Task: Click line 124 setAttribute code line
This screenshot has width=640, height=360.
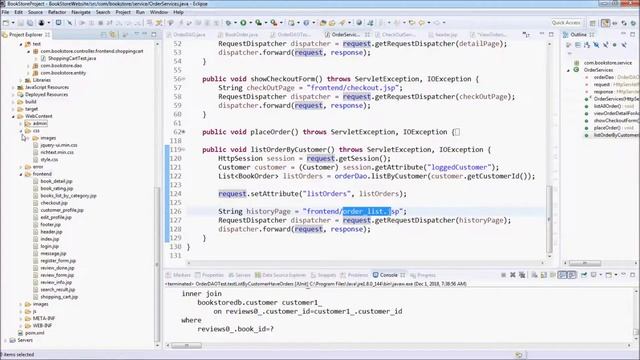Action: tap(312, 194)
